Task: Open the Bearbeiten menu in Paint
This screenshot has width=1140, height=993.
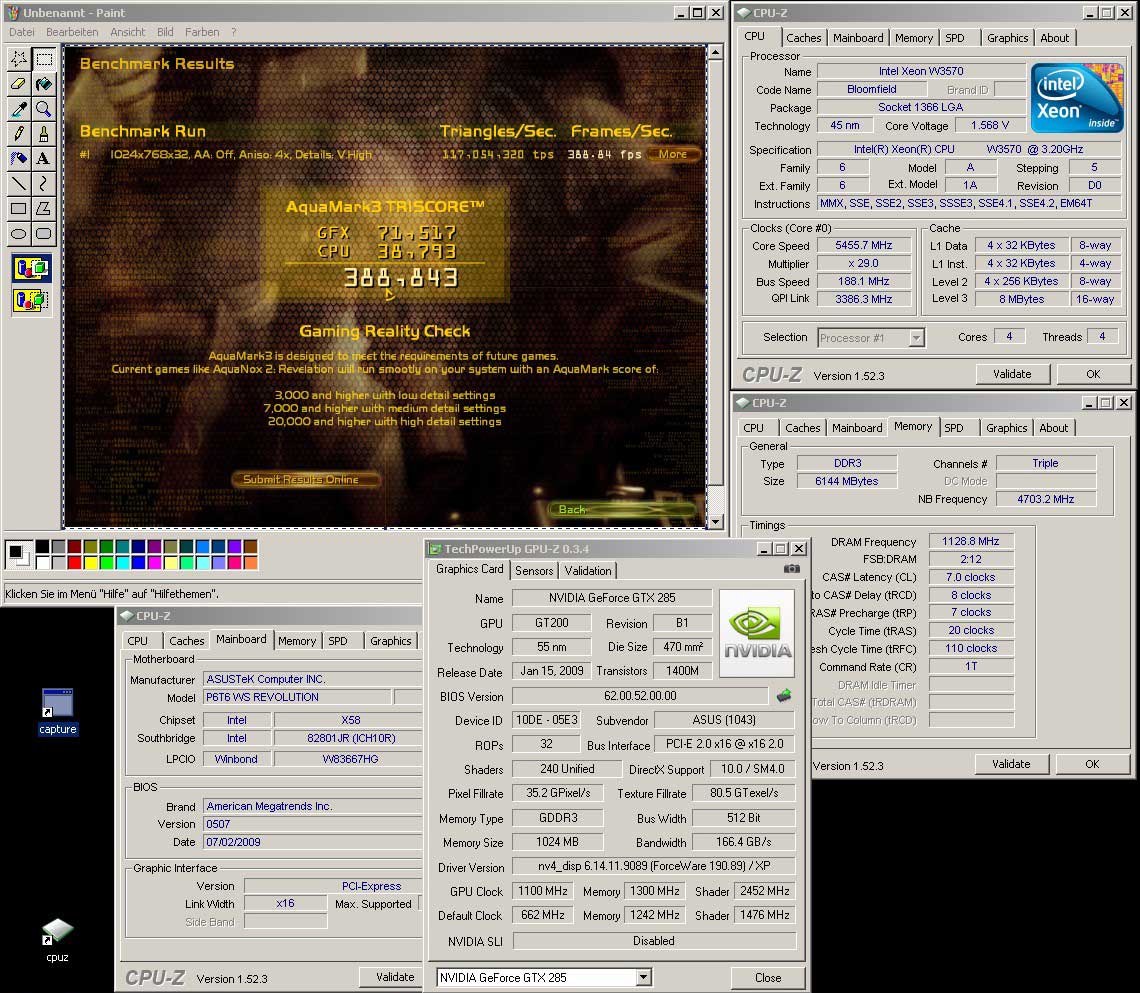Action: click(72, 32)
